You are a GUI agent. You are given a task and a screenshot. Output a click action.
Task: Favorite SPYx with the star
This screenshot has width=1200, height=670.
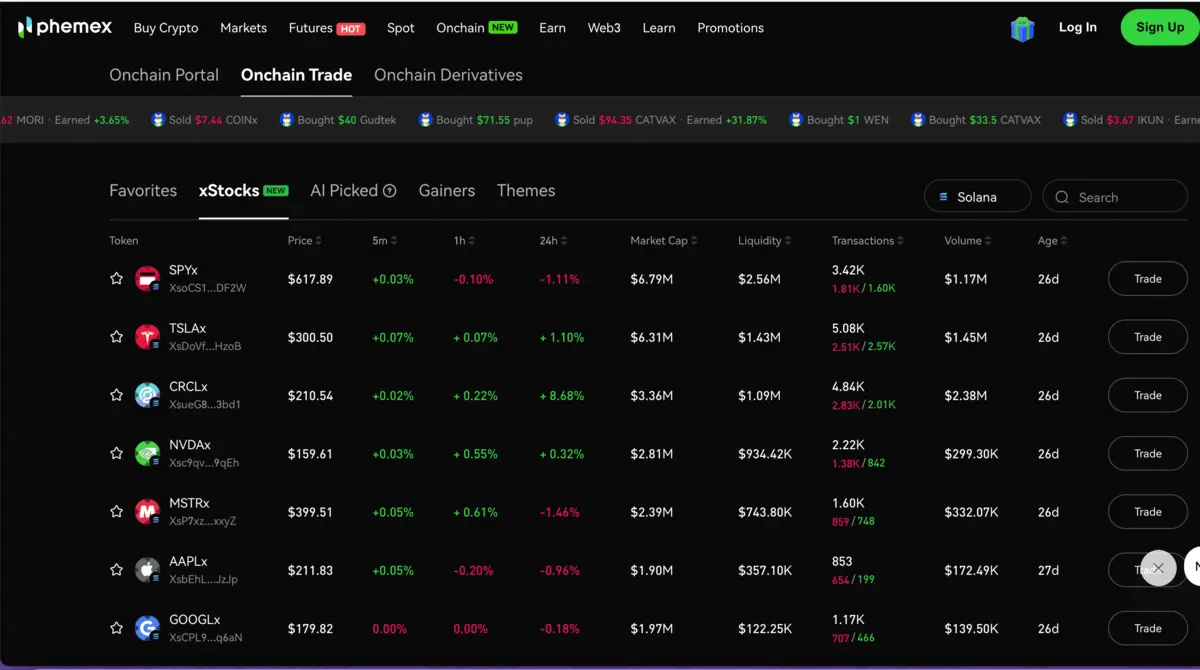coord(116,279)
